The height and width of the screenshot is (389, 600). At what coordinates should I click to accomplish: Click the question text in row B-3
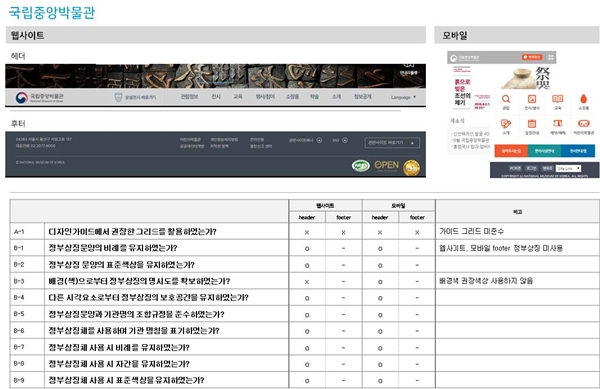139,281
